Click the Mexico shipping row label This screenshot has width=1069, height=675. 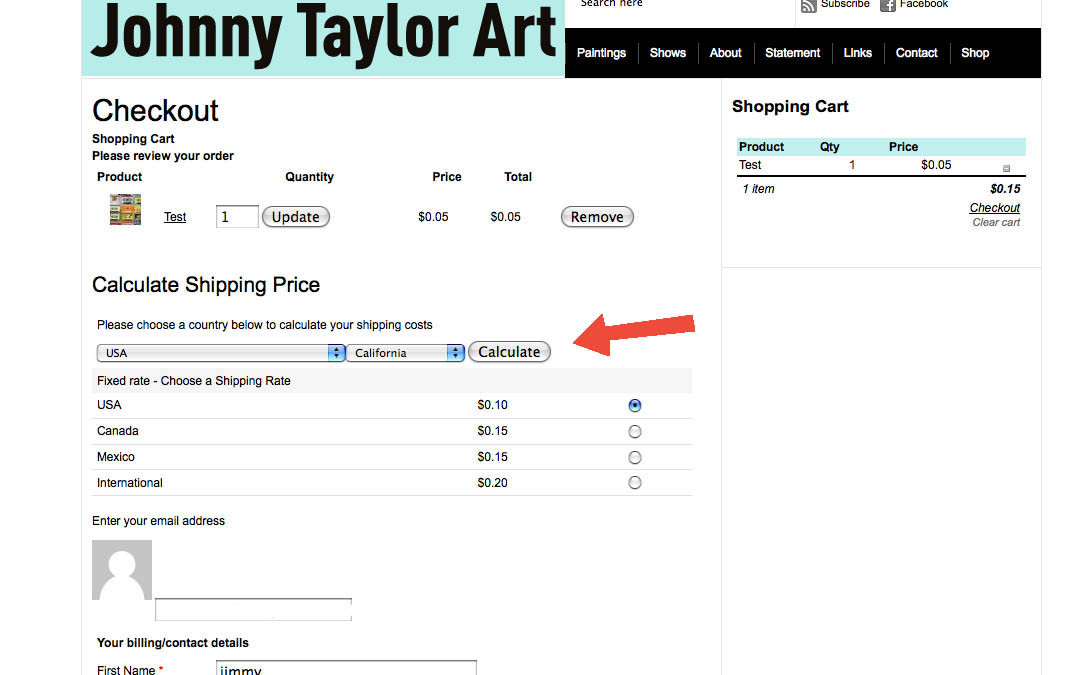[x=115, y=457]
